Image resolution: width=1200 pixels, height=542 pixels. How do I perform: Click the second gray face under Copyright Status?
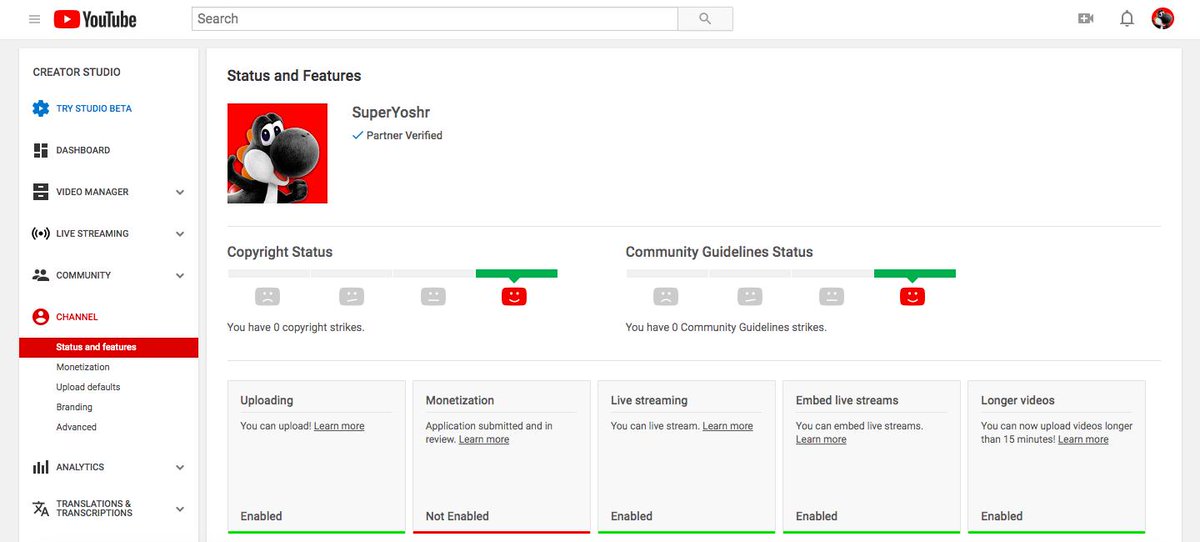click(350, 296)
